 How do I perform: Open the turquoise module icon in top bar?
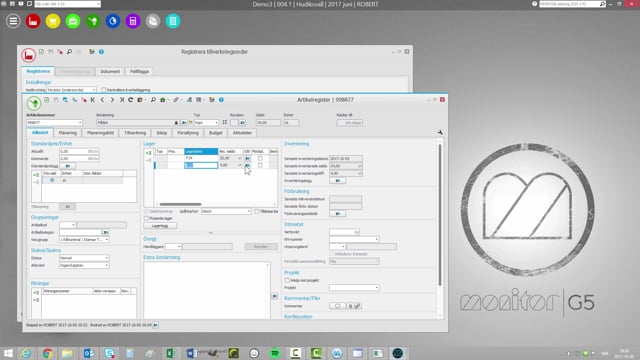pos(173,21)
